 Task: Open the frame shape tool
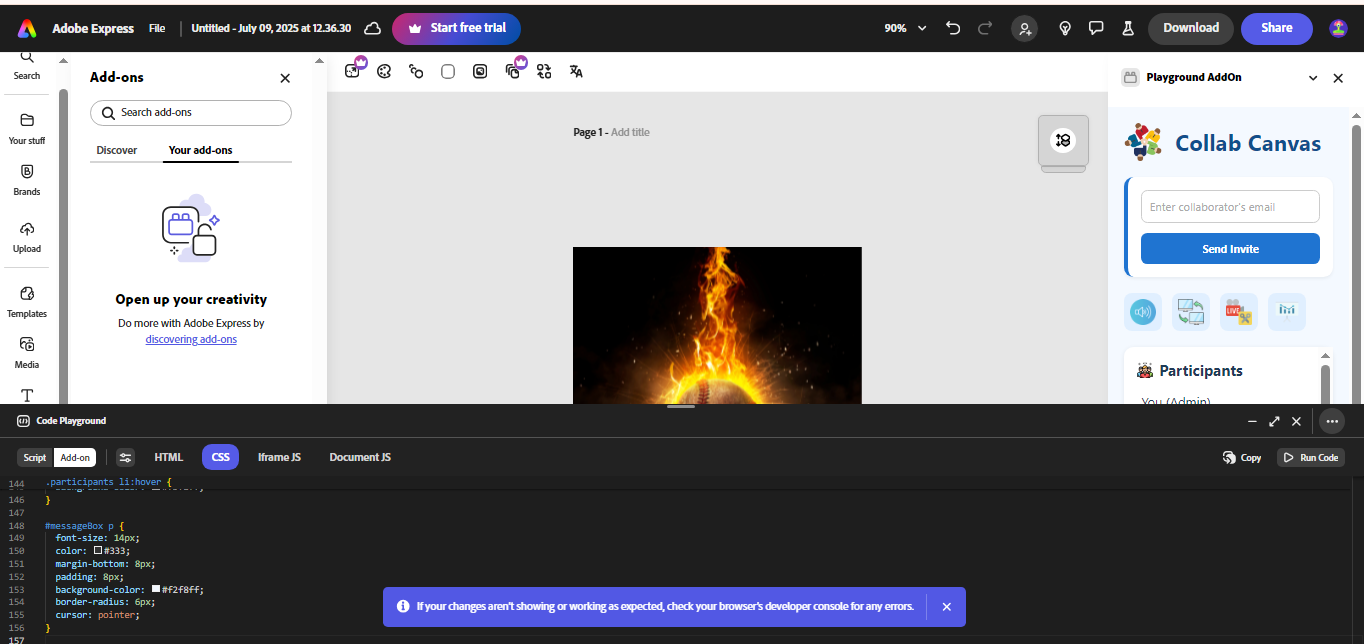click(x=448, y=71)
